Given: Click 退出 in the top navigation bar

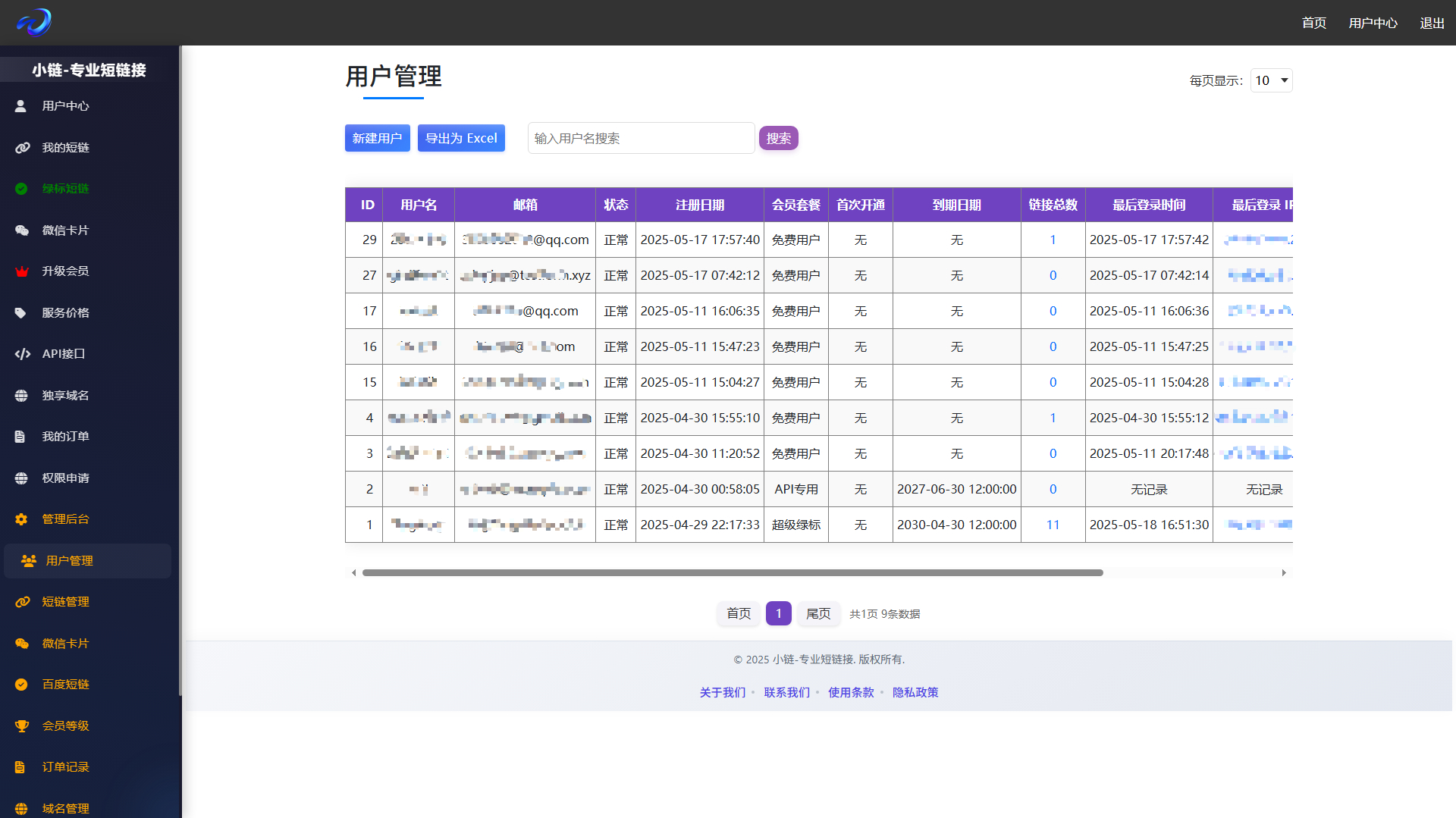Looking at the screenshot, I should (x=1432, y=23).
